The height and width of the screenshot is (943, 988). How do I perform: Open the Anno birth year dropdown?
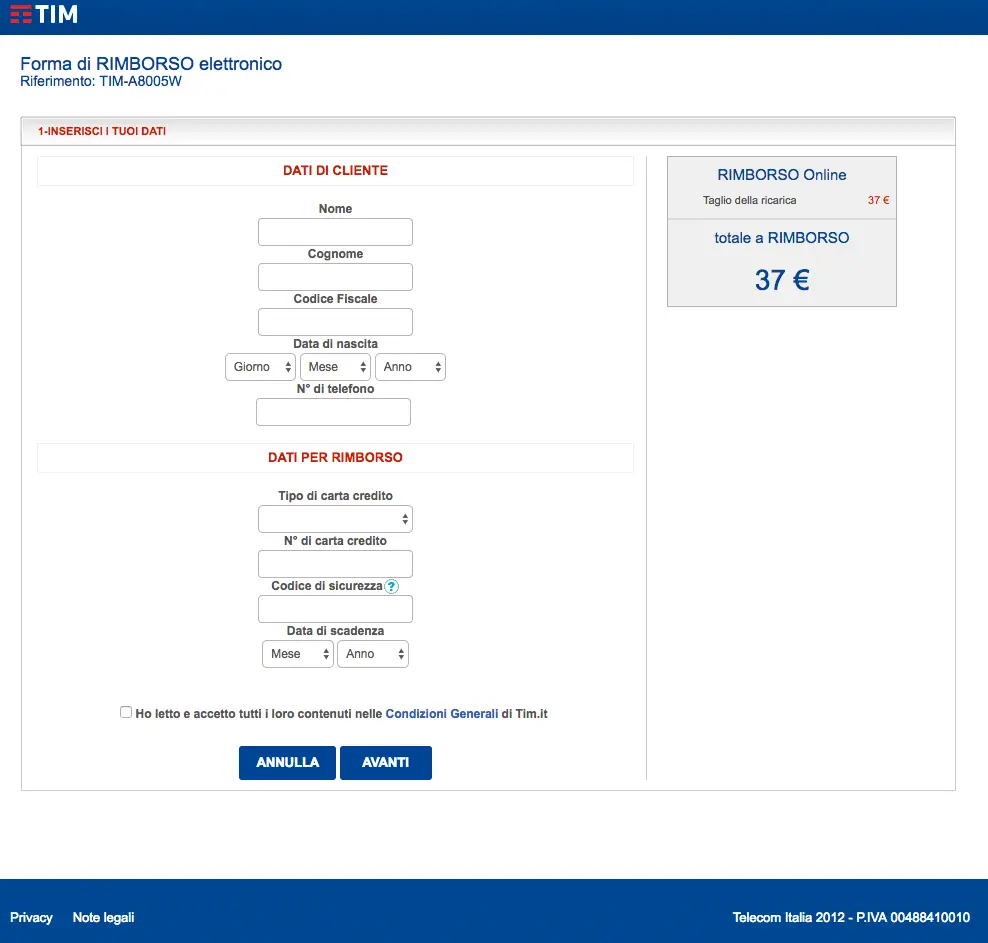tap(410, 367)
